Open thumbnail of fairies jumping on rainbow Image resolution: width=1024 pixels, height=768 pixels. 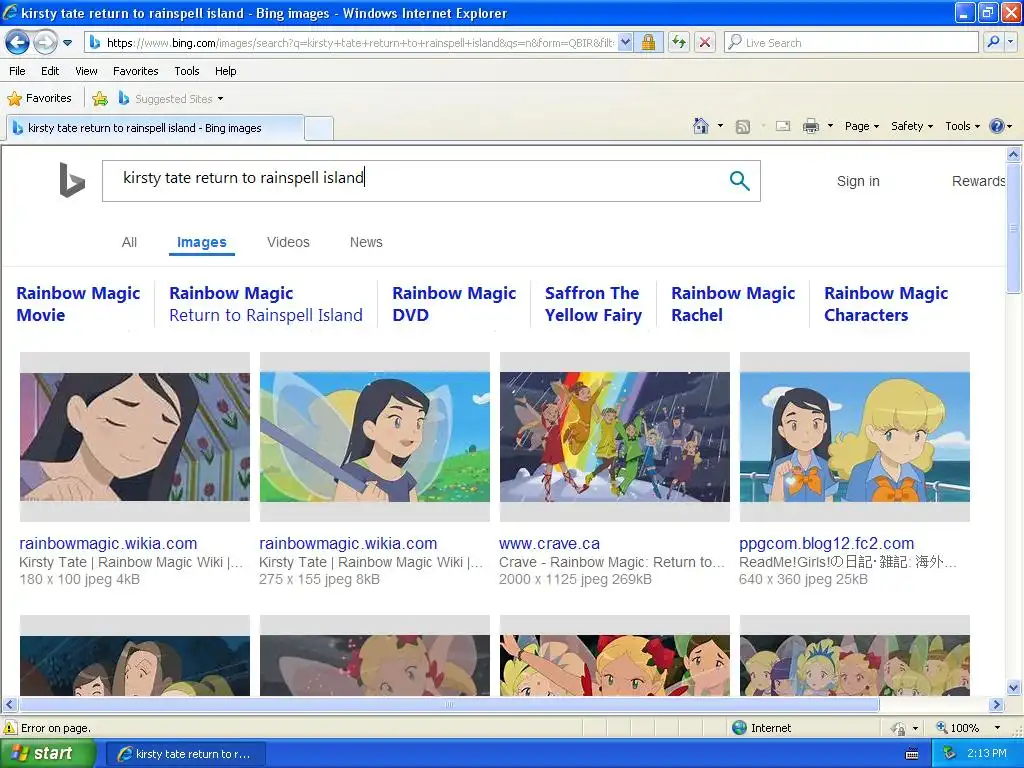(615, 437)
